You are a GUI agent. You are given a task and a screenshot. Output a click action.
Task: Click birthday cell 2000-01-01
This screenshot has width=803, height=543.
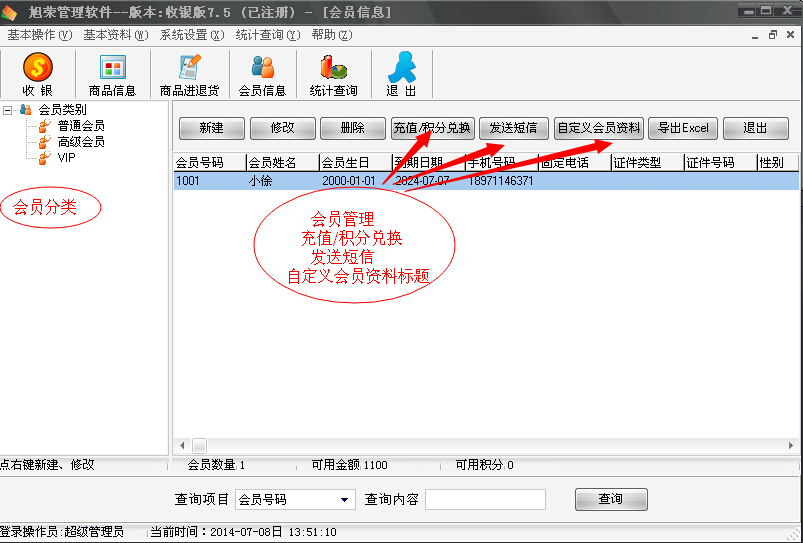pyautogui.click(x=349, y=181)
